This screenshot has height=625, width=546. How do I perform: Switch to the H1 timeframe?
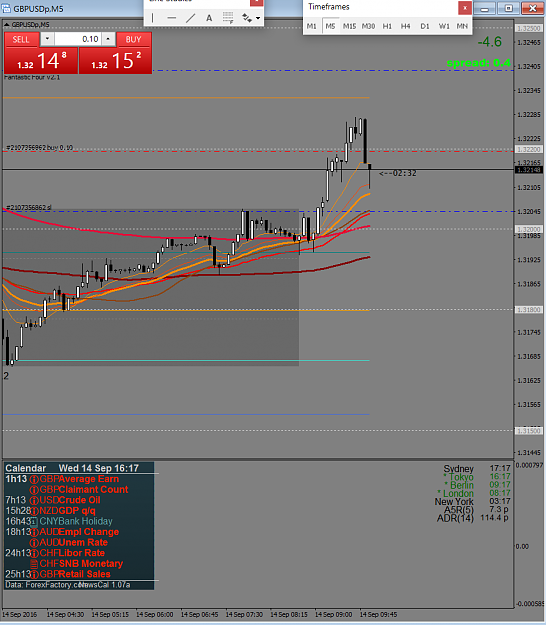(387, 26)
